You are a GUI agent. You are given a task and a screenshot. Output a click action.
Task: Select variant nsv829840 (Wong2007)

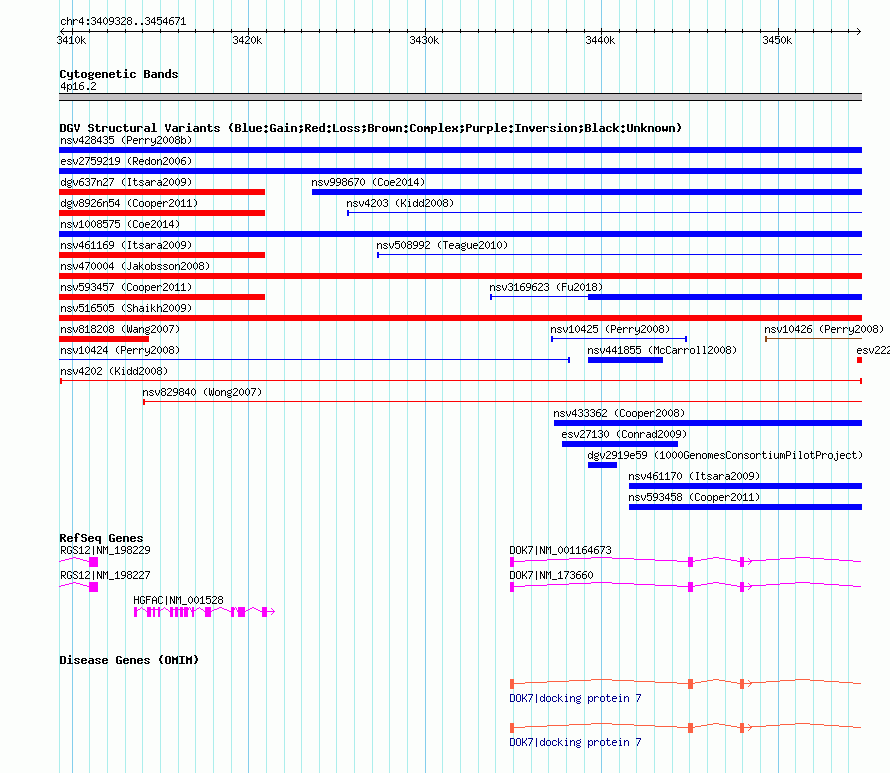tap(502, 402)
